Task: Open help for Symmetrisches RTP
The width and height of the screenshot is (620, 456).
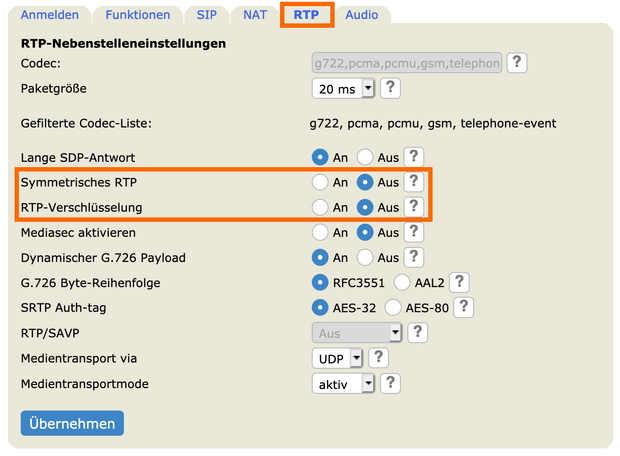Action: pyautogui.click(x=414, y=182)
